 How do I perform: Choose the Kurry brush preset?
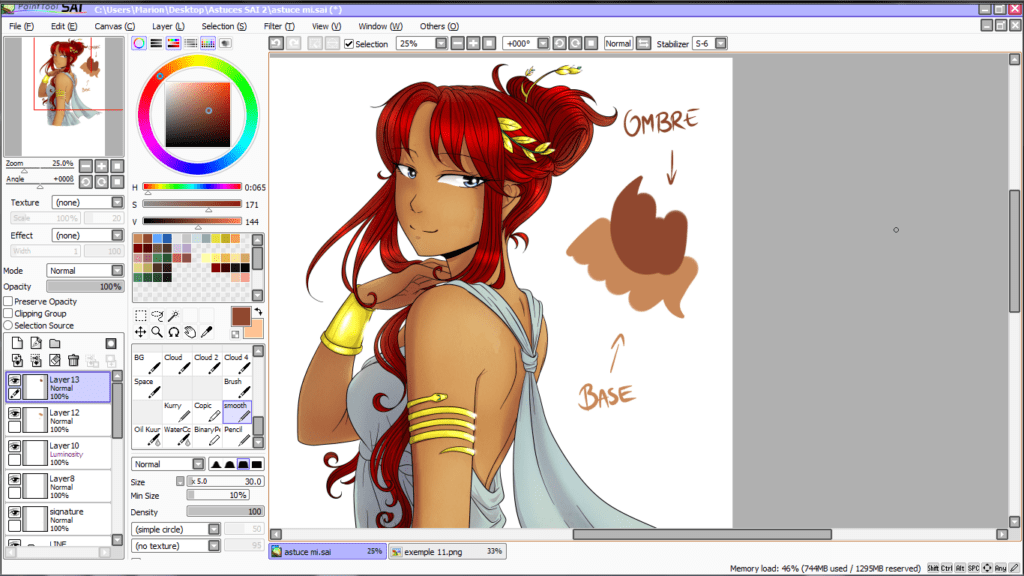coord(177,411)
